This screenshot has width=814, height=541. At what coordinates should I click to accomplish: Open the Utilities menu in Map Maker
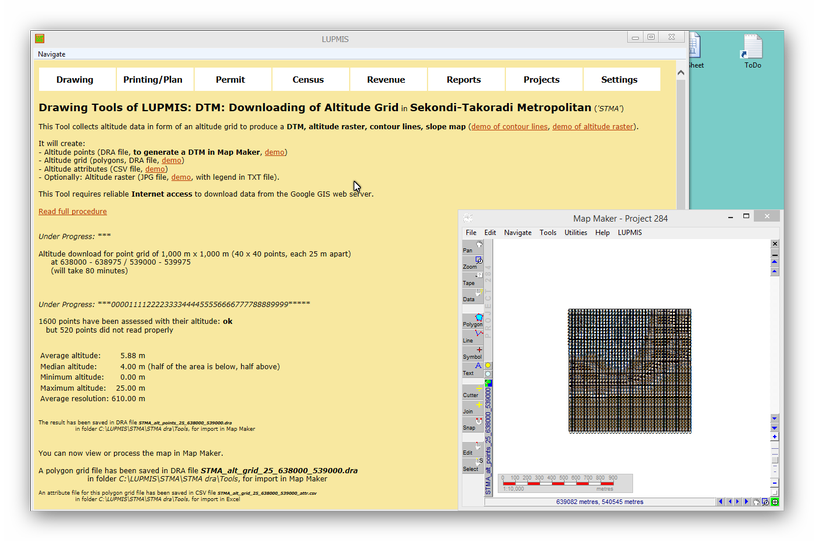pos(576,233)
